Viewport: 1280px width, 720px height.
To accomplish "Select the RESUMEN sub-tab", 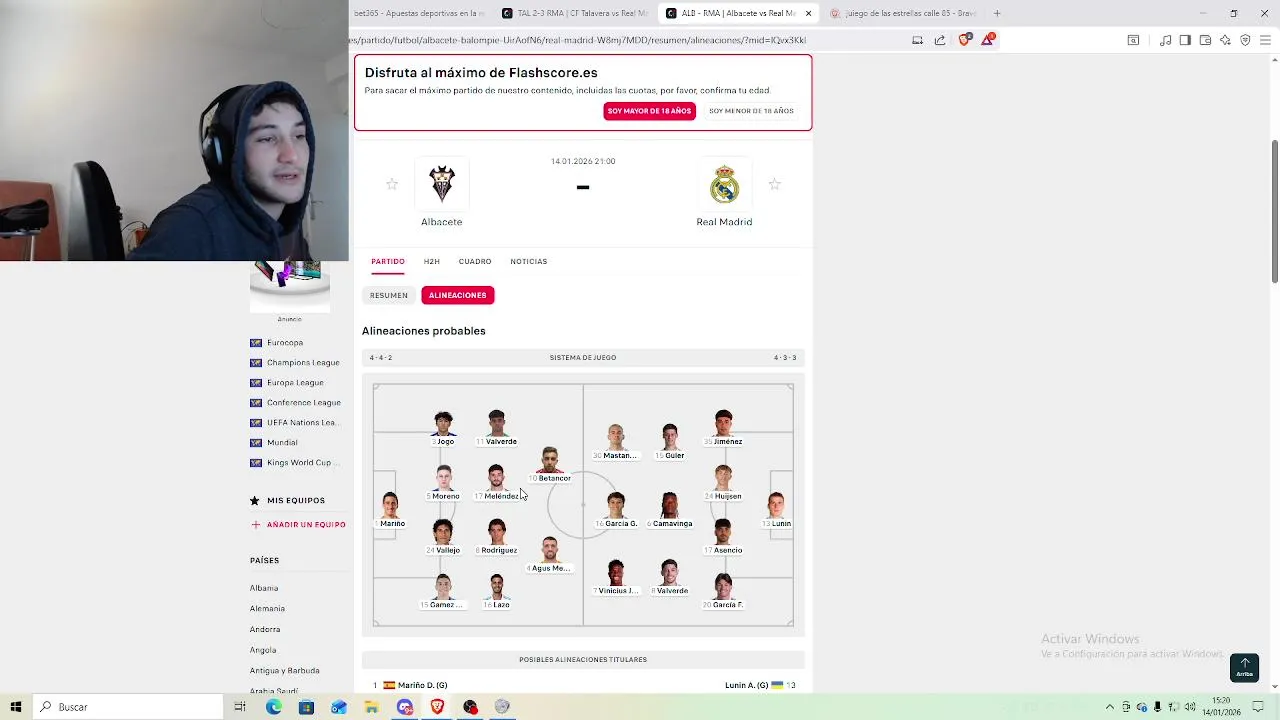I will coord(389,295).
